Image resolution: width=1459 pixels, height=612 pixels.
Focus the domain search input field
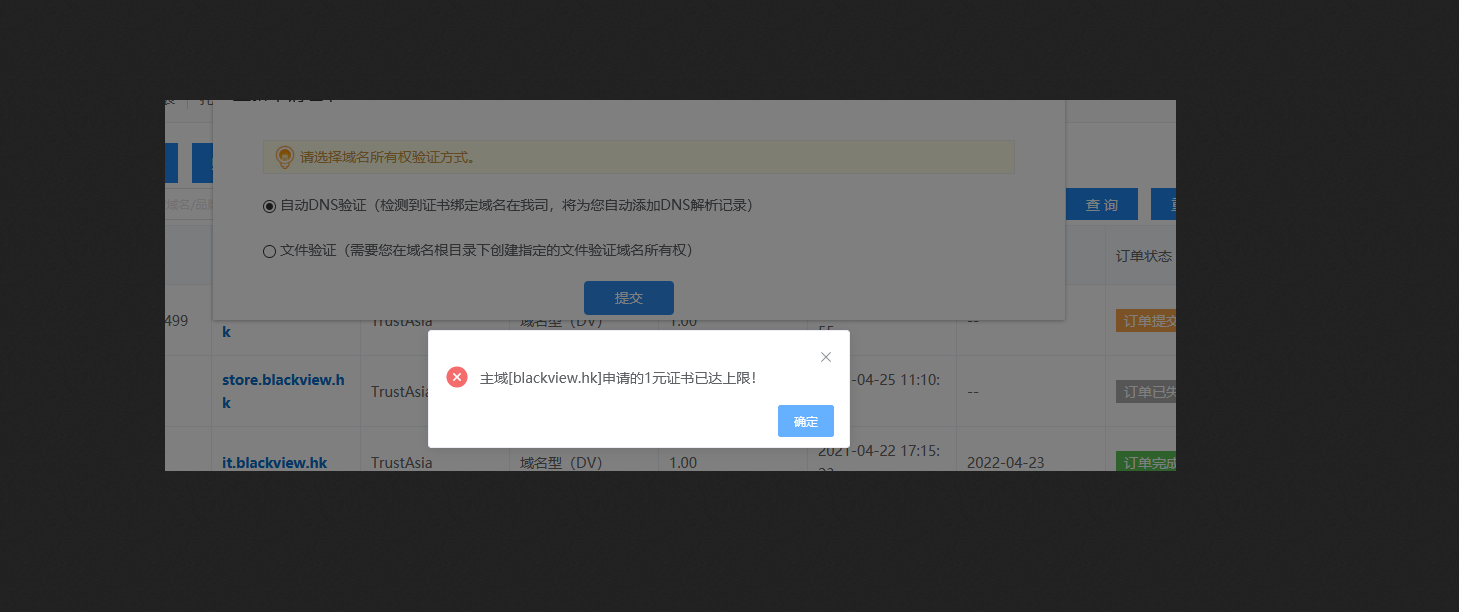[189, 204]
